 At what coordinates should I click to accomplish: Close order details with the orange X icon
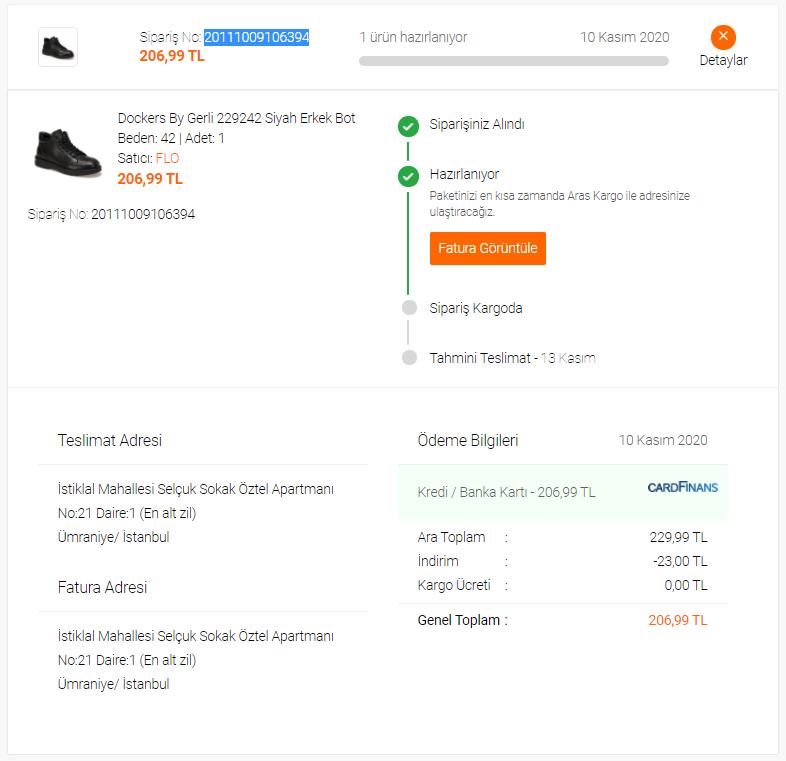tap(723, 37)
